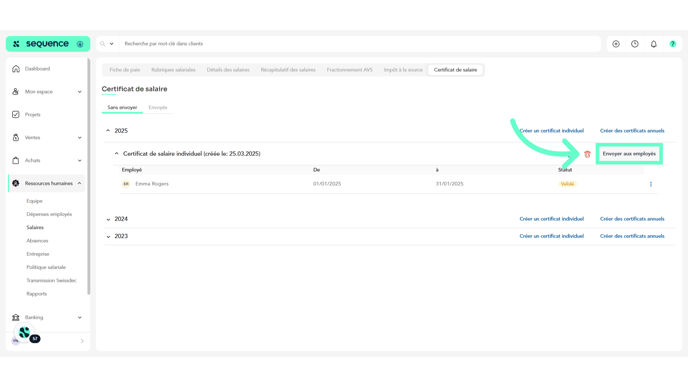Screen dimensions: 688x387
Task: Open the clock time tracking icon
Action: click(635, 44)
